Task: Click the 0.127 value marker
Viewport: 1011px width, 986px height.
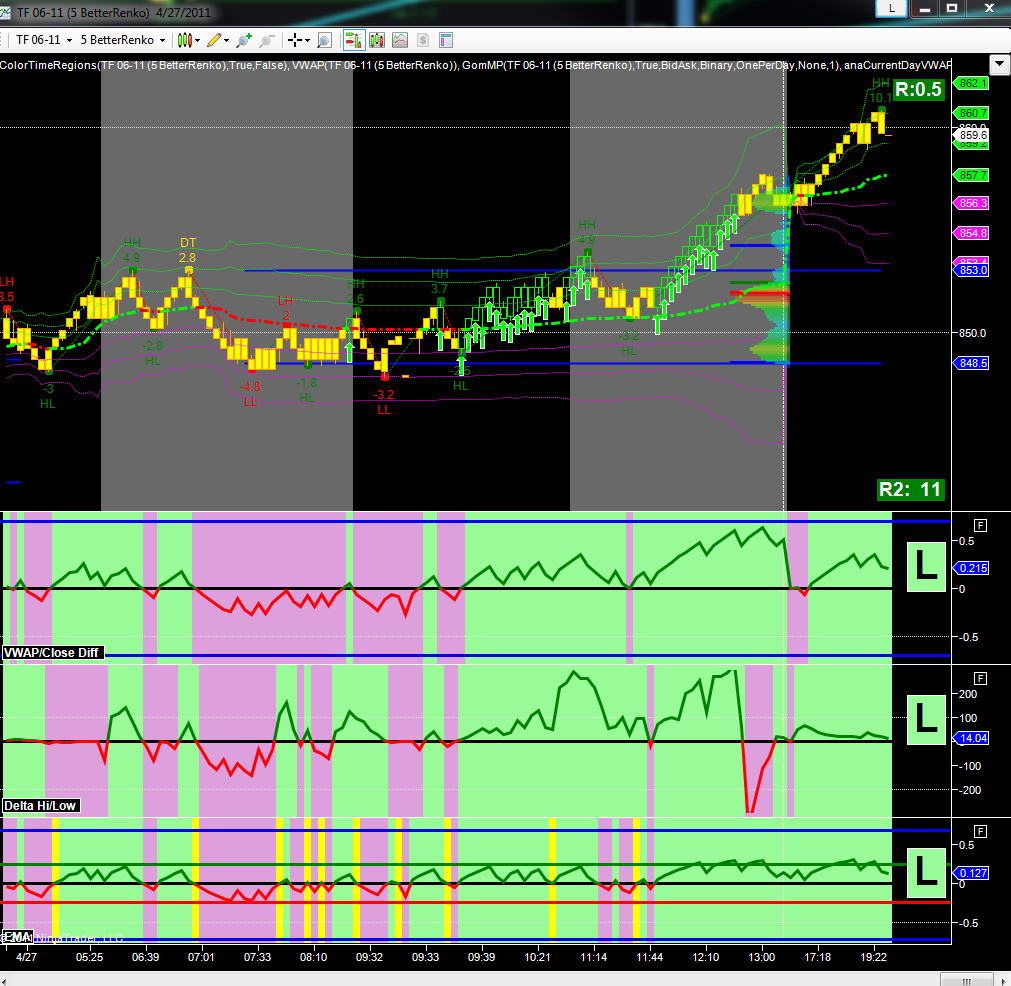Action: point(972,873)
